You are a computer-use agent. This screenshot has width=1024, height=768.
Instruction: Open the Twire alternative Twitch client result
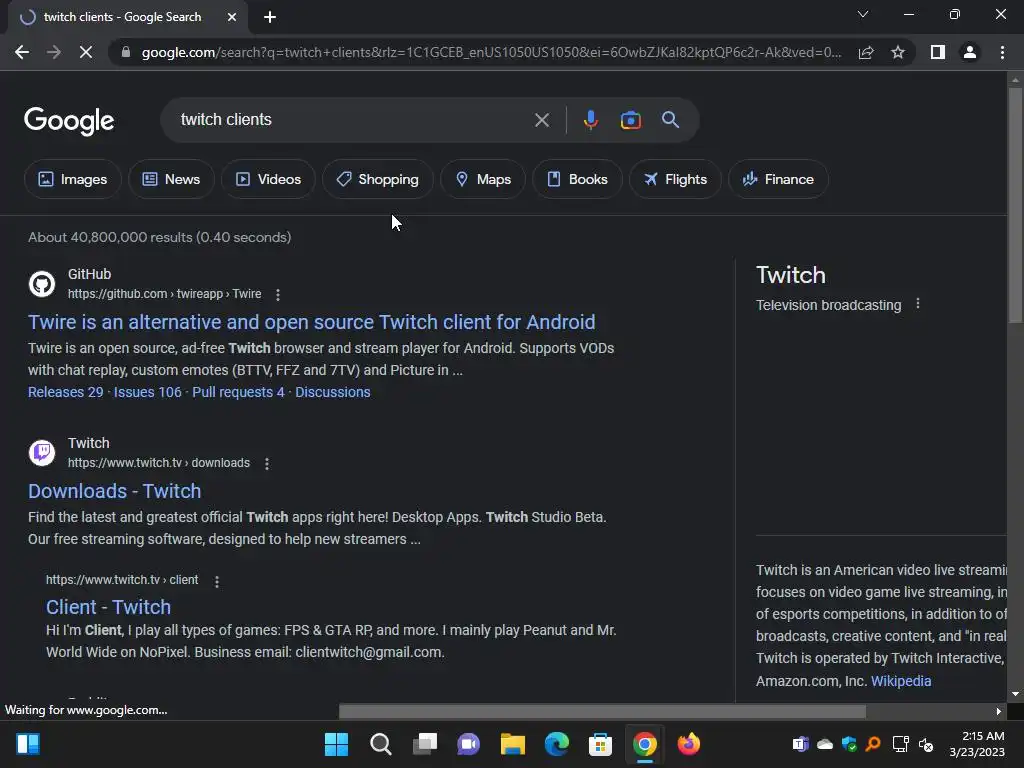point(312,322)
